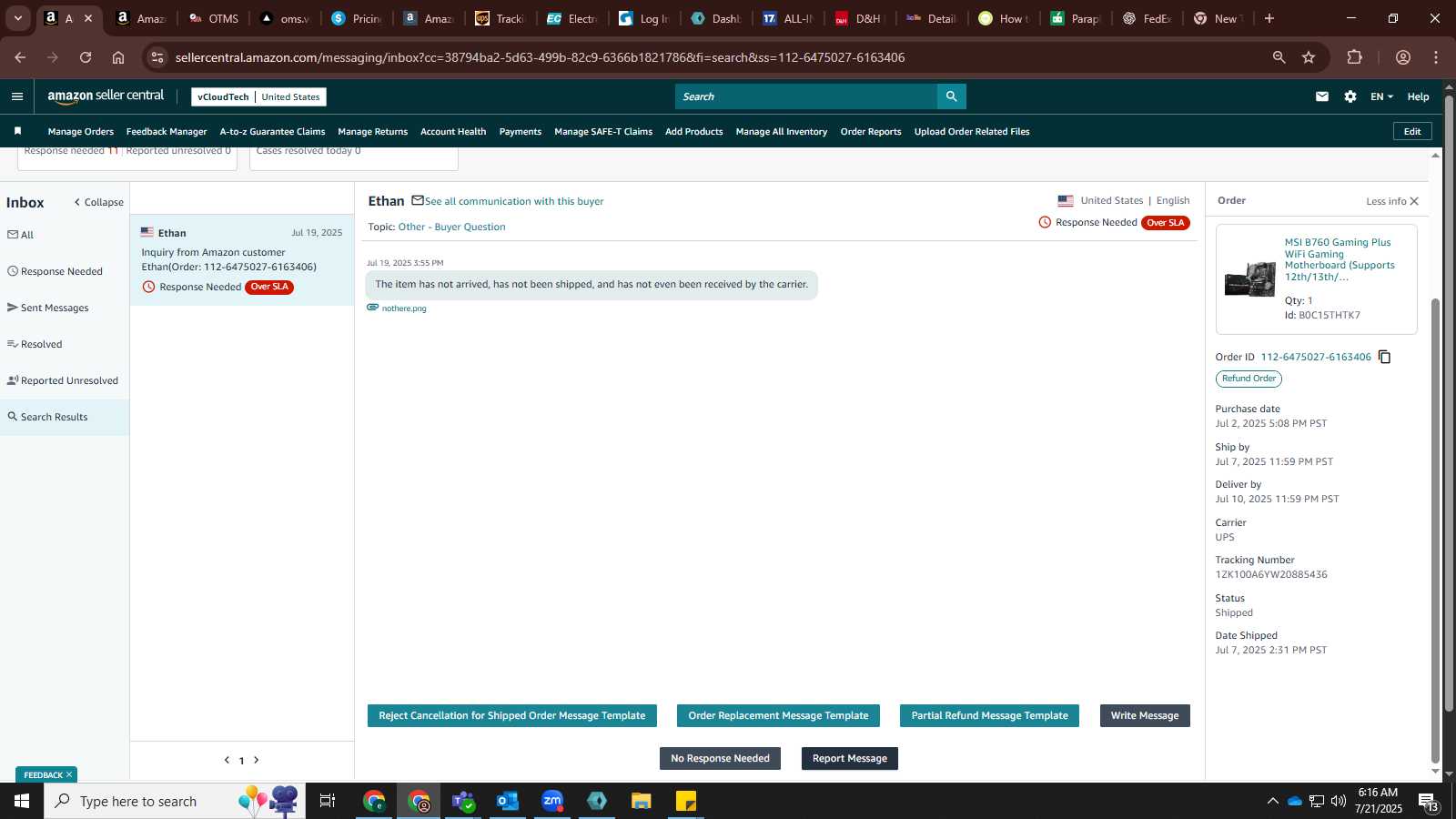The image size is (1456, 819).
Task: Open Zoom from the taskbar
Action: (x=552, y=801)
